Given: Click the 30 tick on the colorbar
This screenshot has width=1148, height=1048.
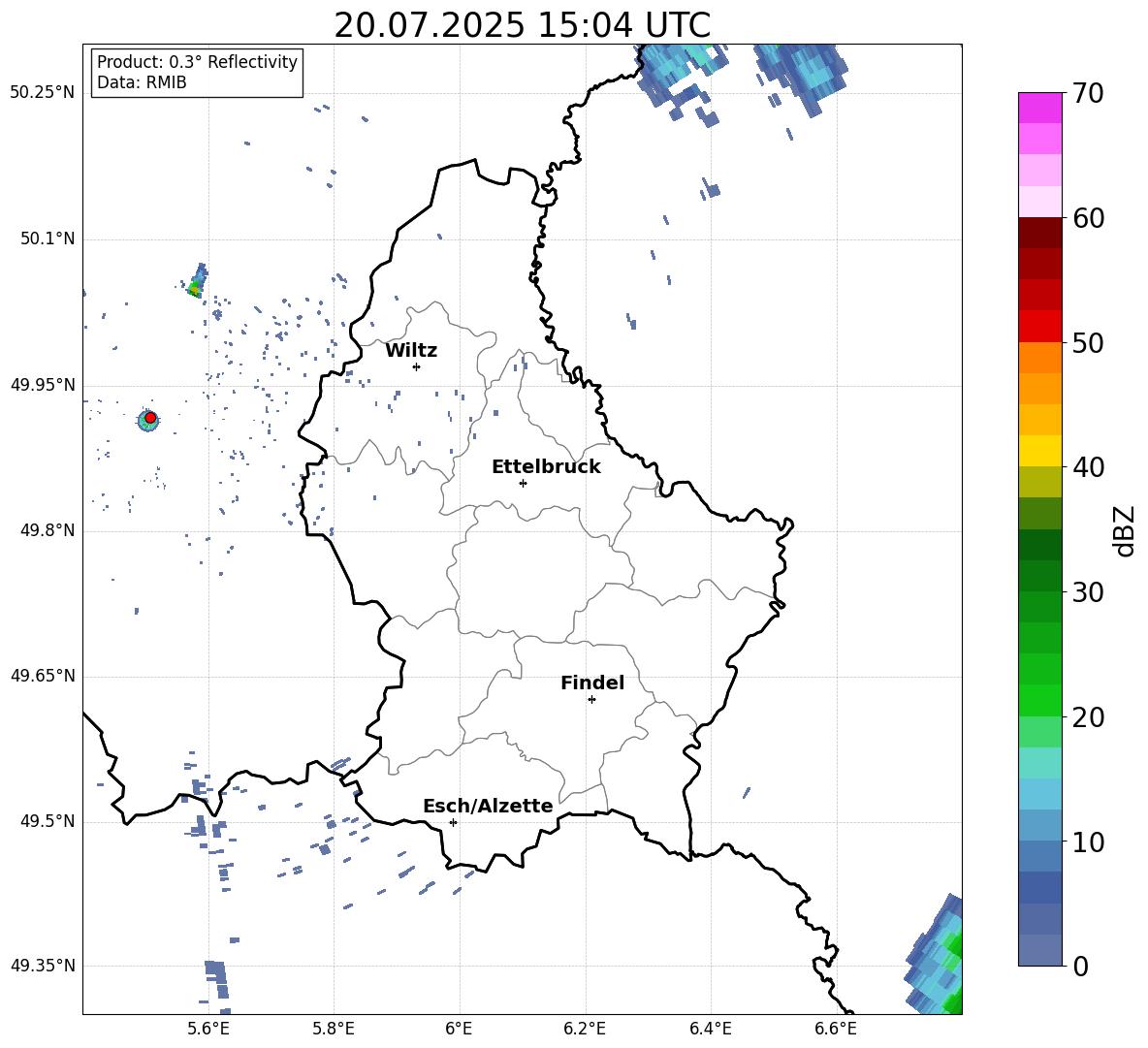Looking at the screenshot, I should point(1088,591).
